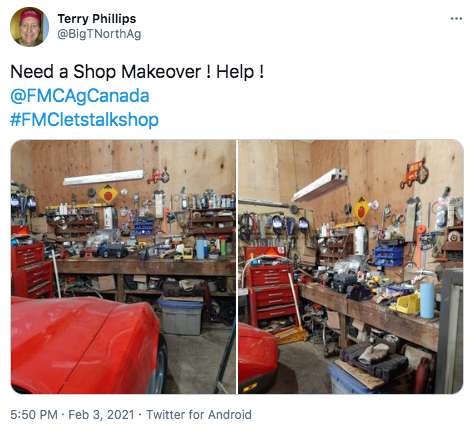This screenshot has width=475, height=431.
Task: Click the yellow diamond apple sign in right photo
Action: (x=362, y=208)
